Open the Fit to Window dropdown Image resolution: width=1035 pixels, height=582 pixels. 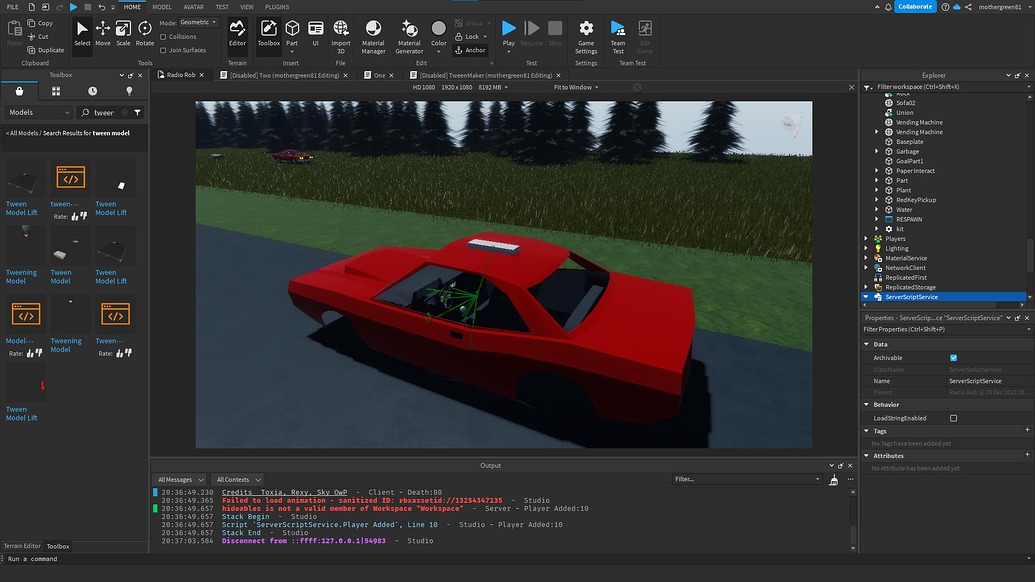576,88
